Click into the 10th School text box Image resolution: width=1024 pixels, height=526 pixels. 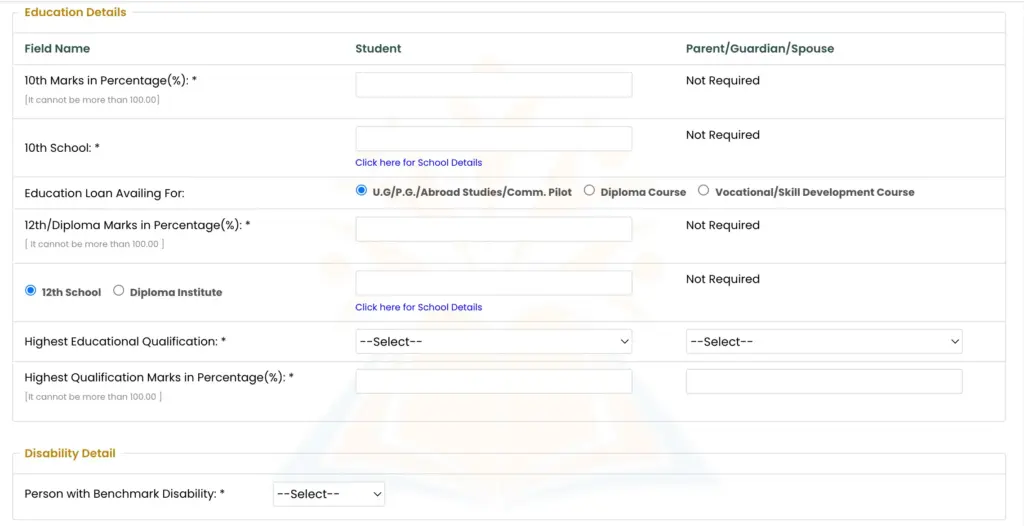pyautogui.click(x=494, y=139)
